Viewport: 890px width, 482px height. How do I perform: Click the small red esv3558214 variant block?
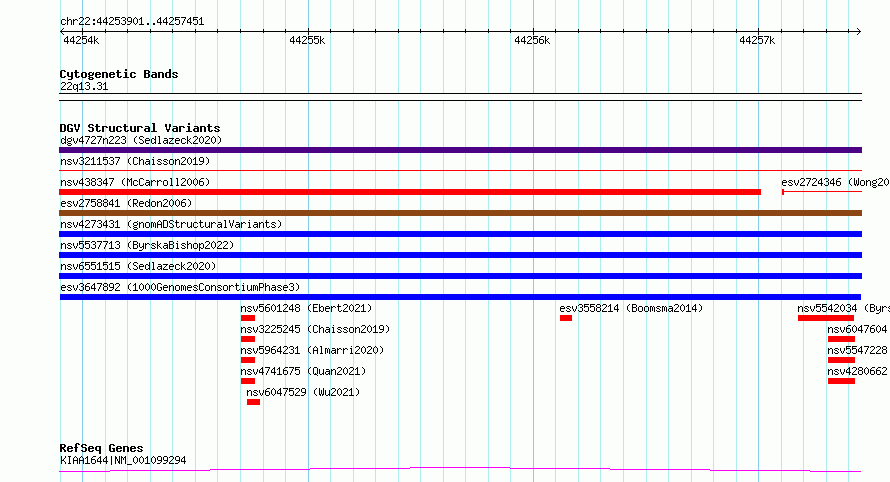[565, 318]
